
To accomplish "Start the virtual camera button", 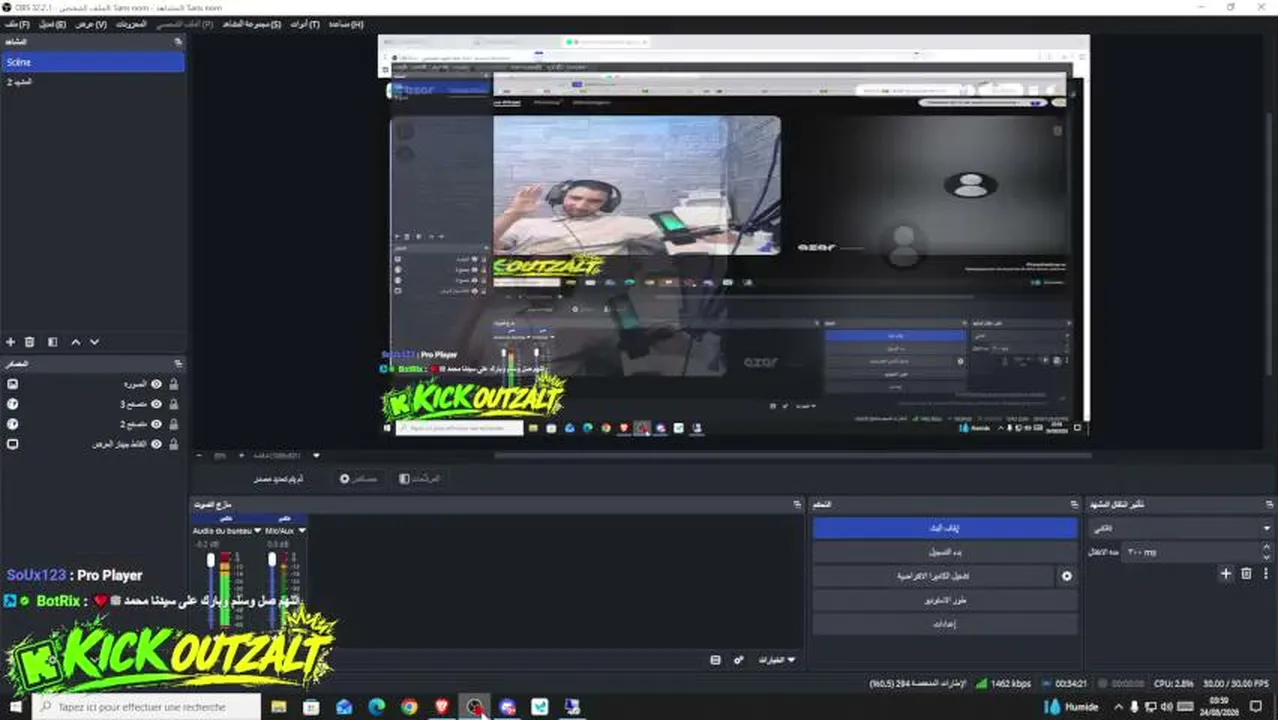I will (x=933, y=576).
